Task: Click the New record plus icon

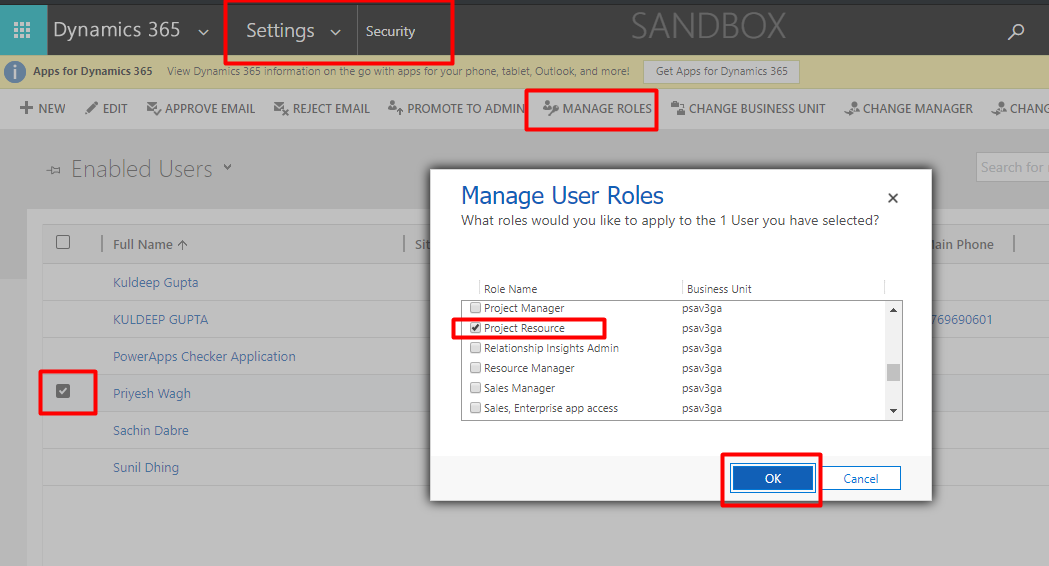Action: coord(27,108)
